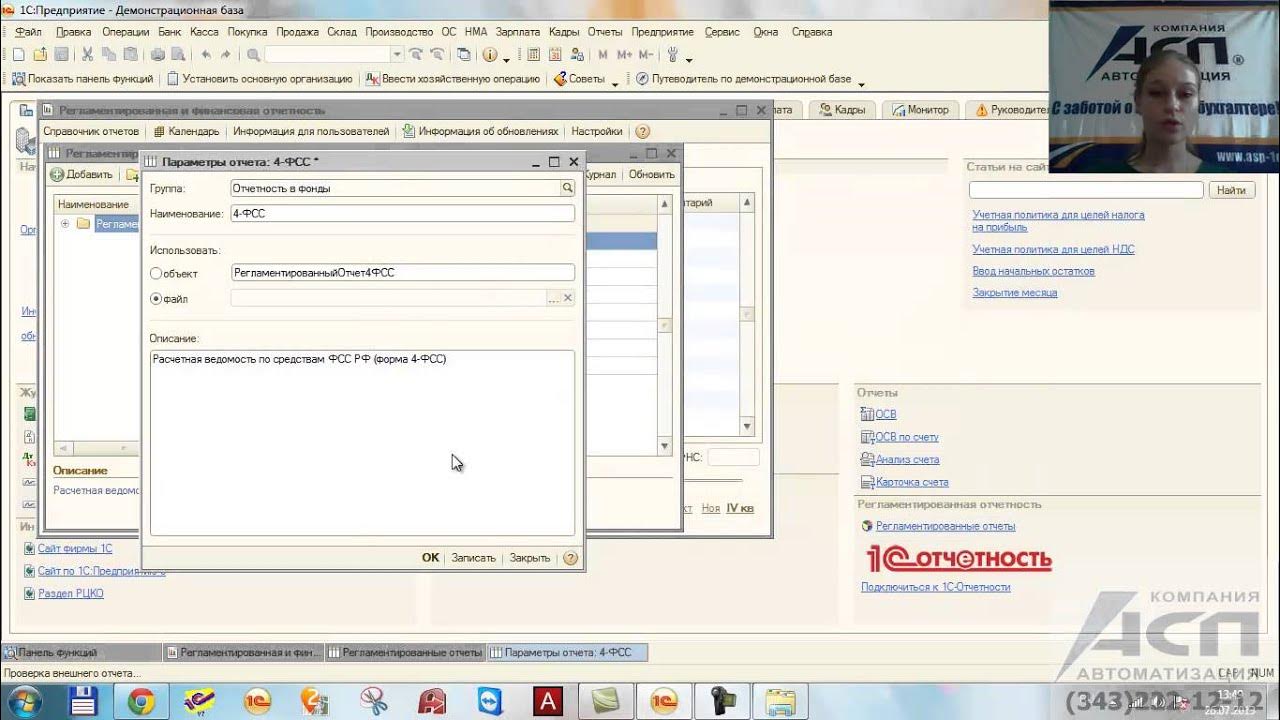Viewport: 1280px width, 720px height.
Task: Open the Файл menu
Action: tap(28, 32)
